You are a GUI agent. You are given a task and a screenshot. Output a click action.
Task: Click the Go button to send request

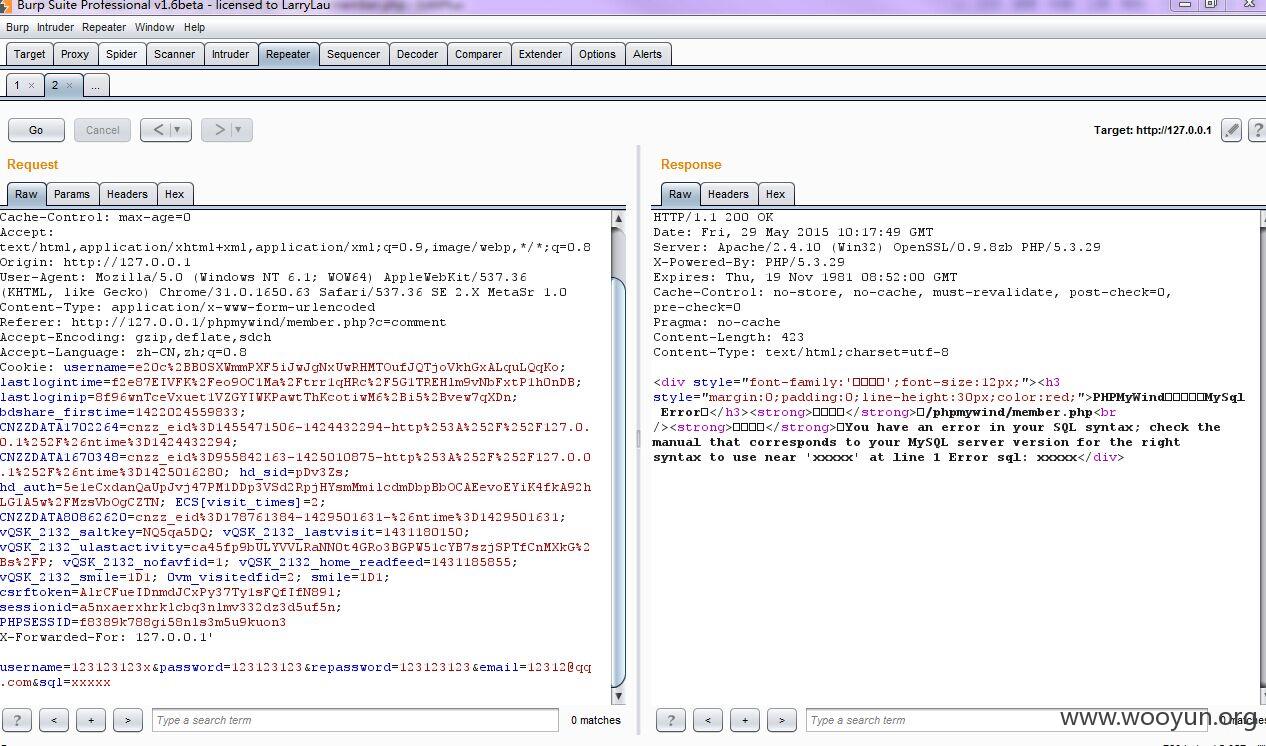tap(36, 130)
